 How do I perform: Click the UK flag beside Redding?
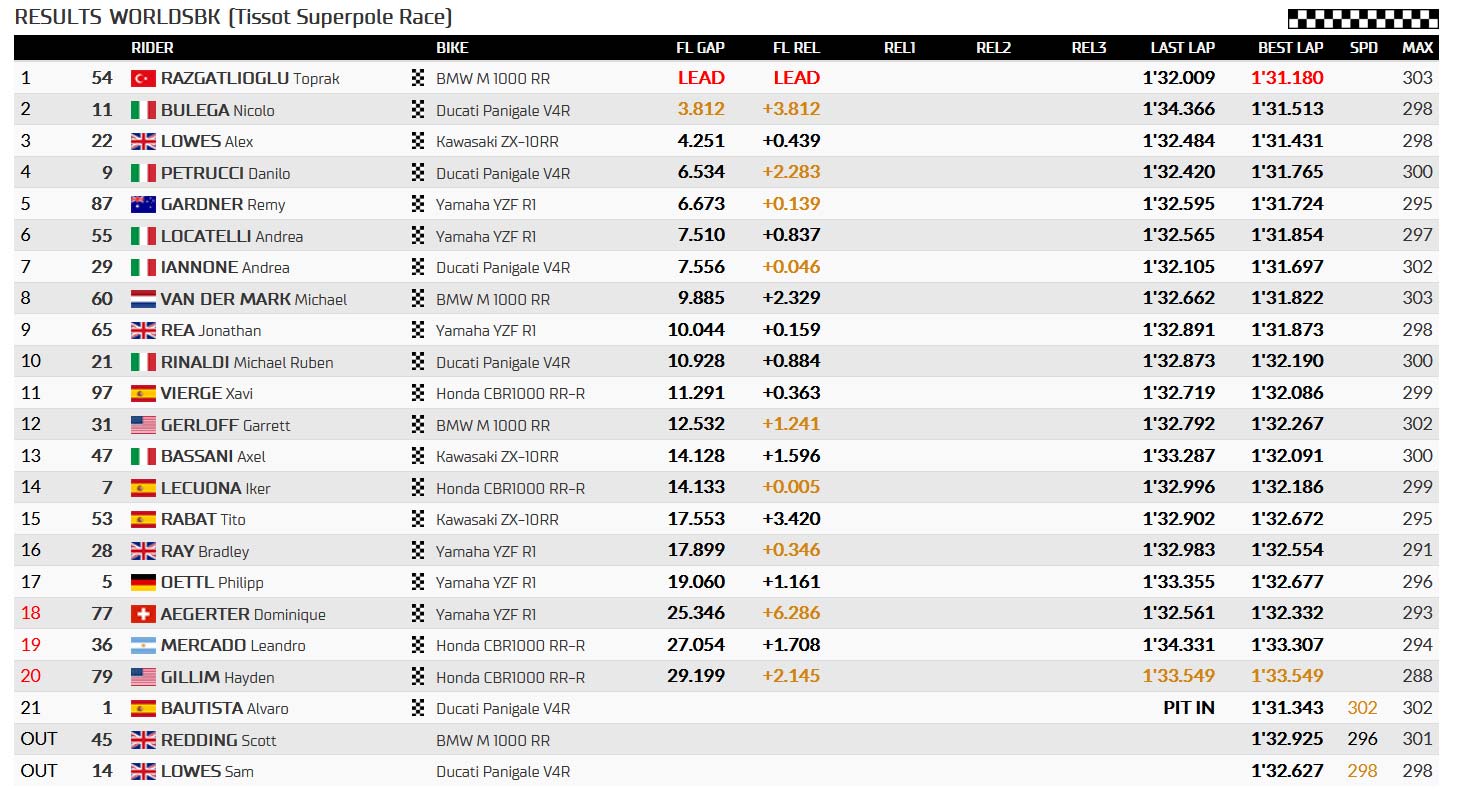coord(143,740)
